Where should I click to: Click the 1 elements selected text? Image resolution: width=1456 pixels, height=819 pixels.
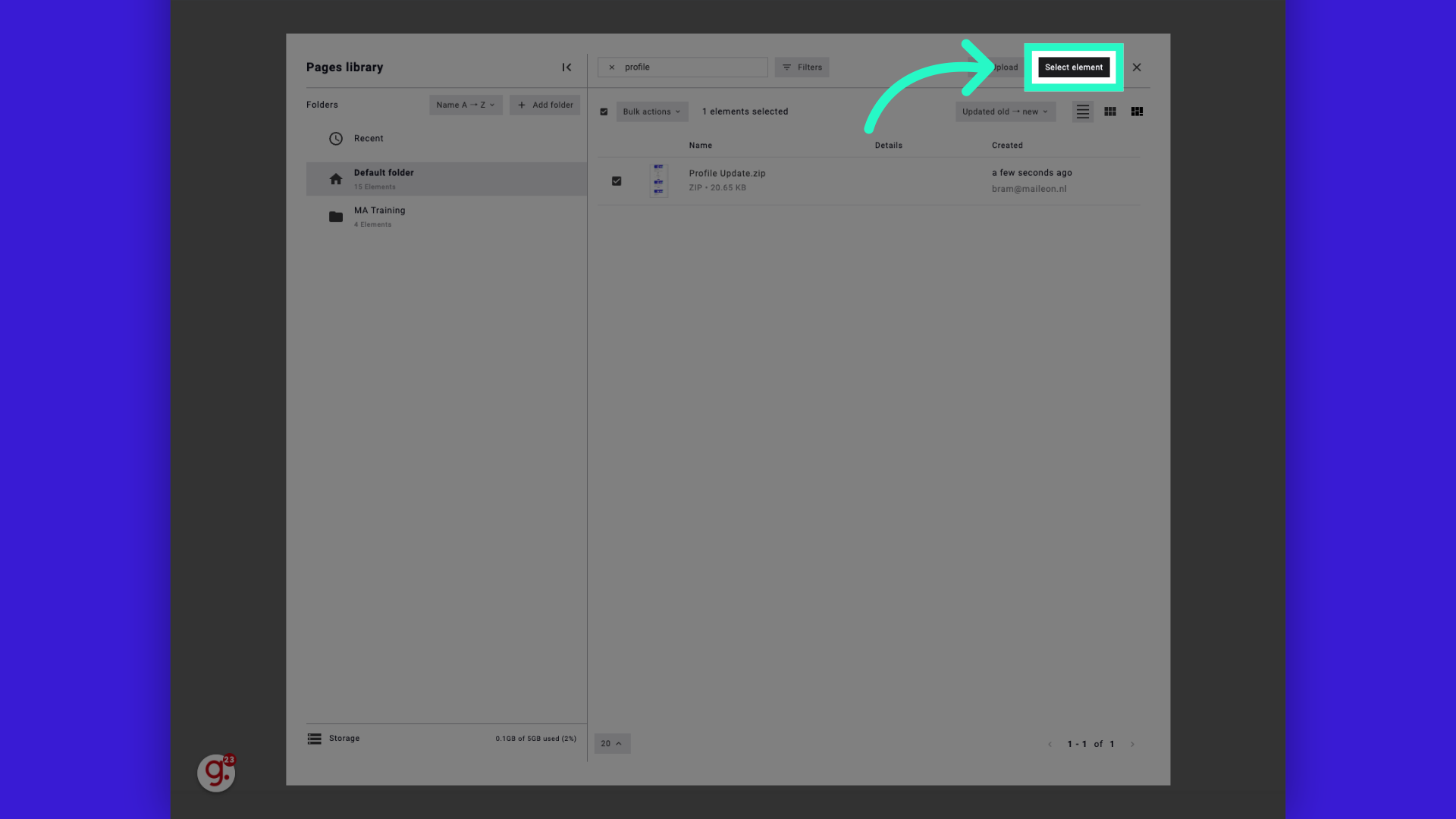point(745,112)
